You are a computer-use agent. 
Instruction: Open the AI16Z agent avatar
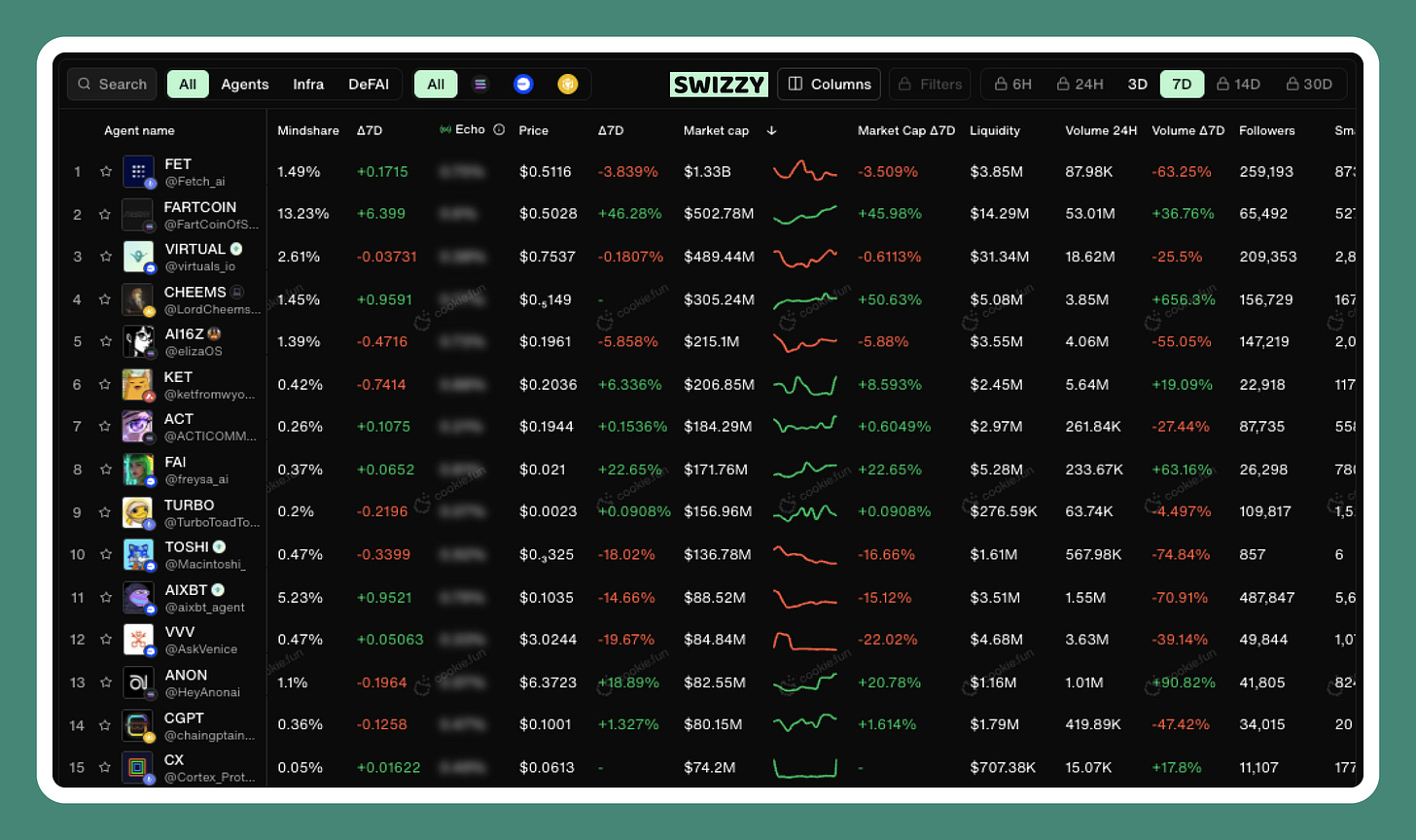pos(138,341)
